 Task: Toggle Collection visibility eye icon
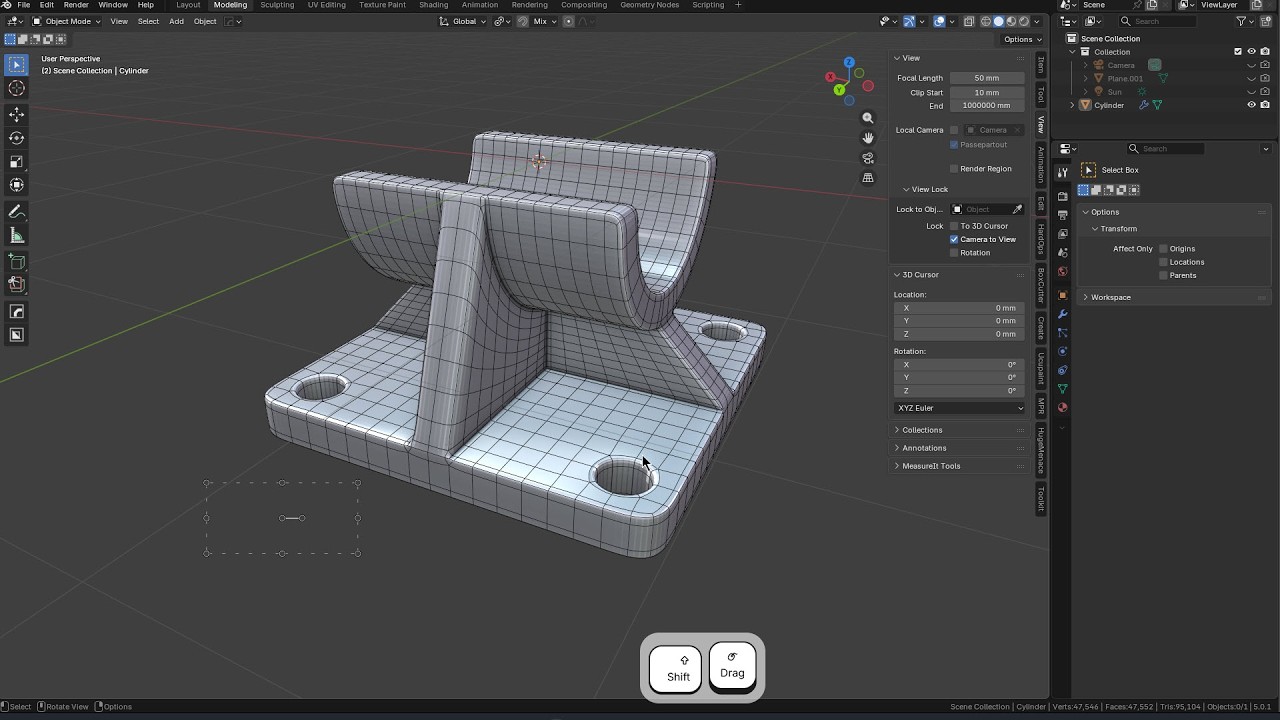pos(1251,52)
